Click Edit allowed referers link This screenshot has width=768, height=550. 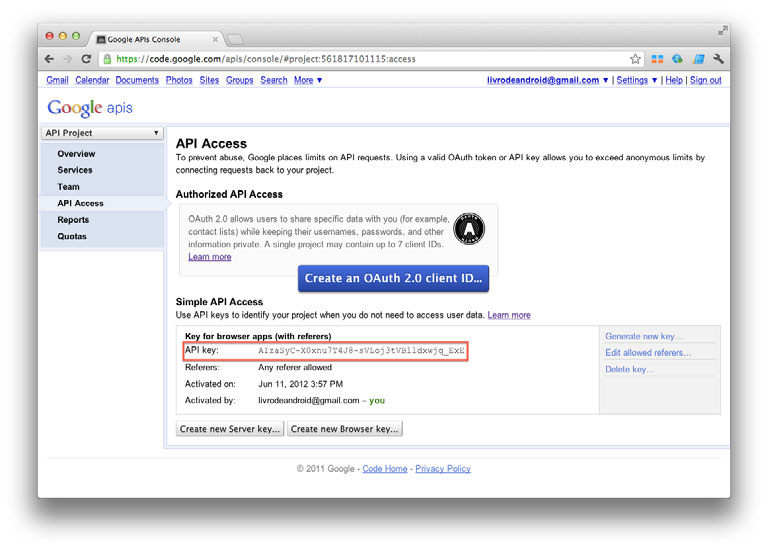click(648, 353)
